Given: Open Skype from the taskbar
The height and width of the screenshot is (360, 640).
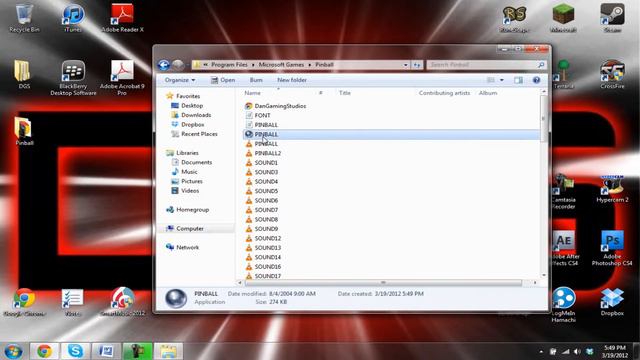Looking at the screenshot, I should click(x=75, y=351).
